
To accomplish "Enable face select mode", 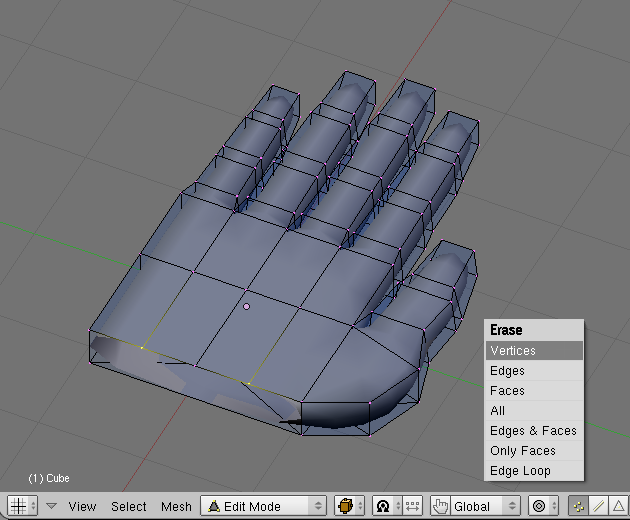I will [x=619, y=506].
